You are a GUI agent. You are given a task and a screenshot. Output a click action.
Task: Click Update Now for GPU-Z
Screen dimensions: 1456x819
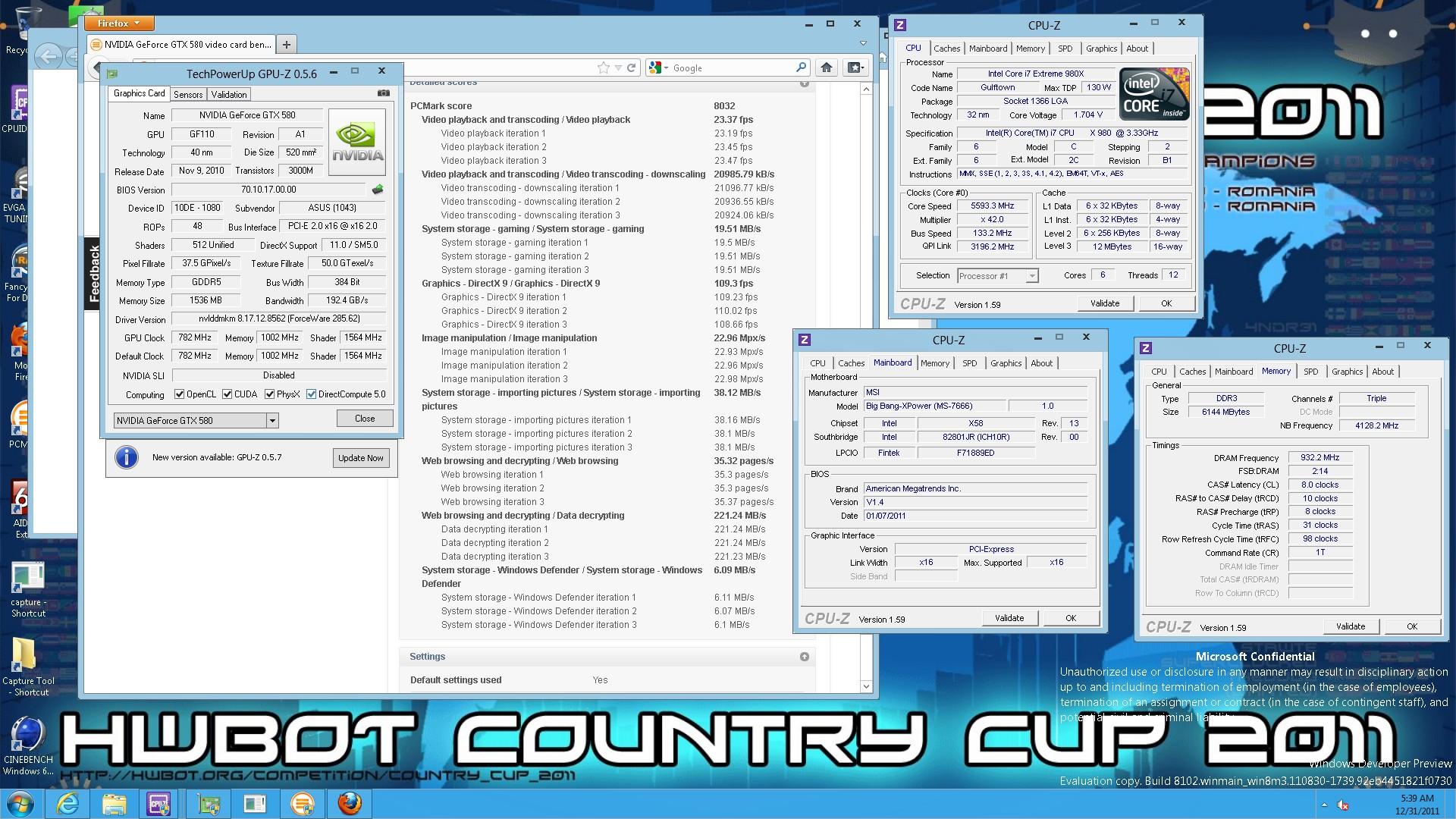click(x=361, y=458)
